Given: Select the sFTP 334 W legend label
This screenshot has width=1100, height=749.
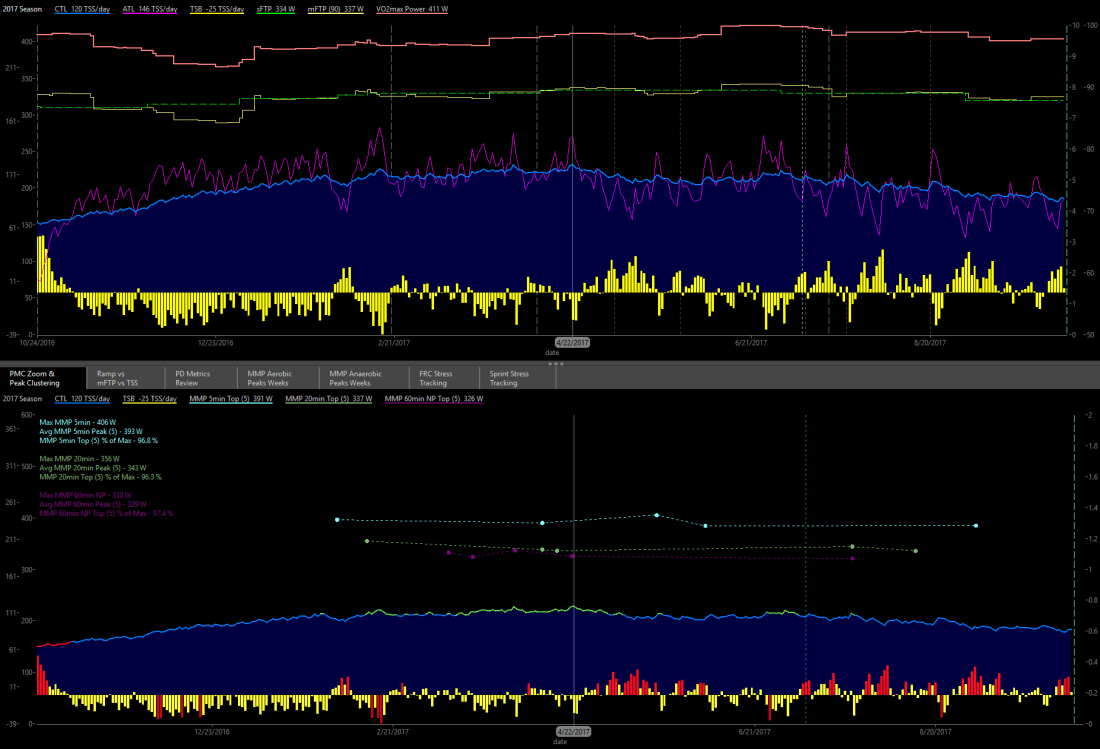Looking at the screenshot, I should (x=277, y=8).
